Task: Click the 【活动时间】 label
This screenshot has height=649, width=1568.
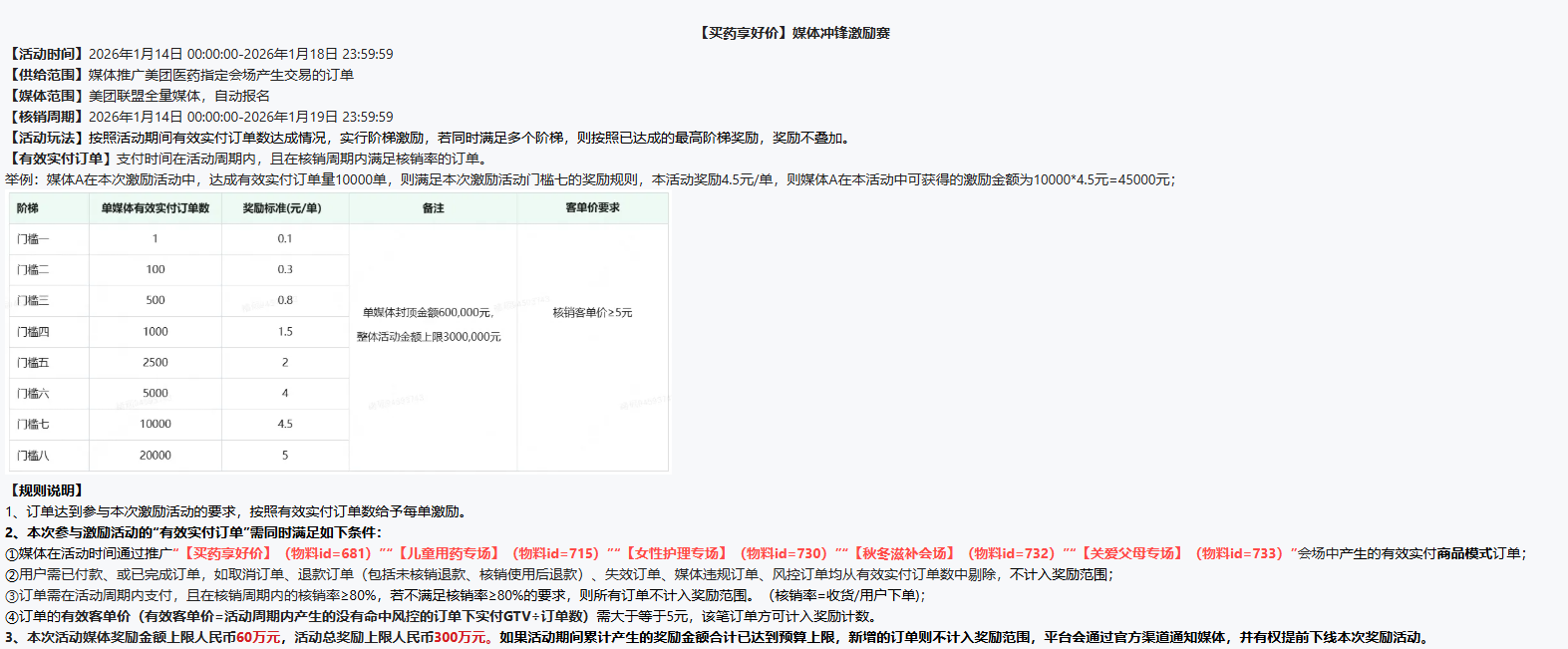Action: click(x=47, y=54)
